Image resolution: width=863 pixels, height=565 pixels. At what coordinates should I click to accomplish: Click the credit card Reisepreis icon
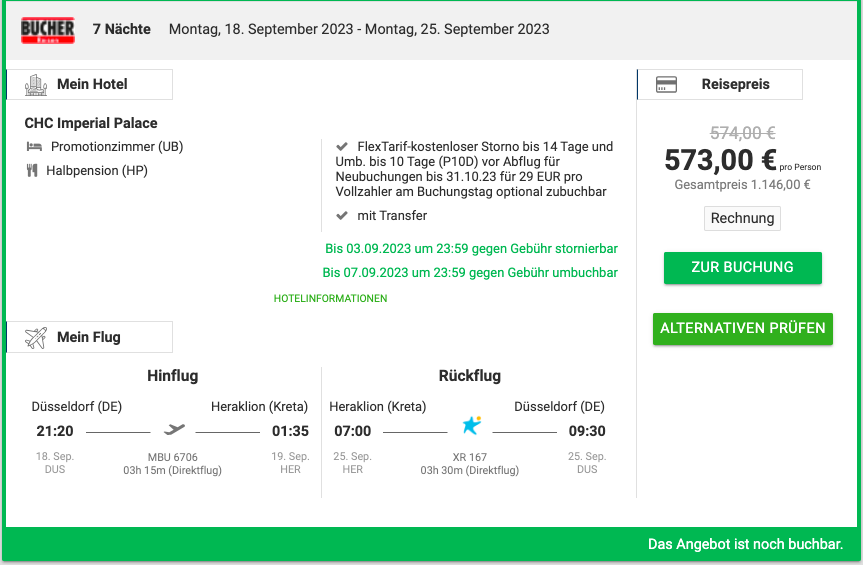(x=667, y=85)
